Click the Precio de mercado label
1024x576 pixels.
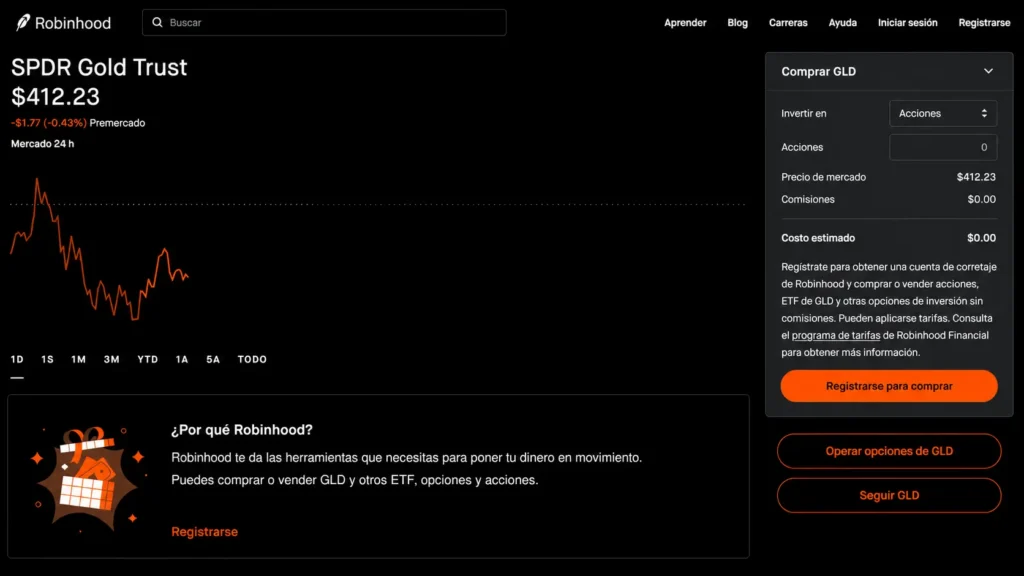824,178
